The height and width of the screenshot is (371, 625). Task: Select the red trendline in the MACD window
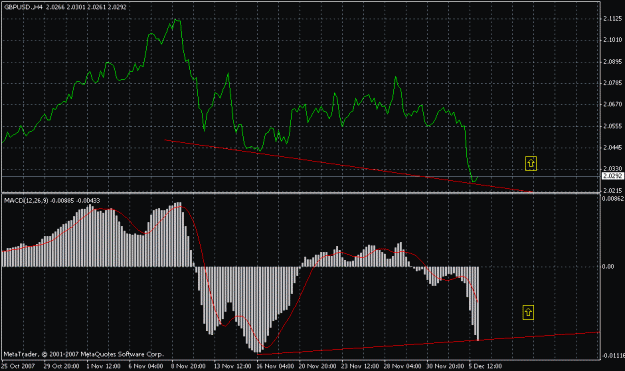pyautogui.click(x=428, y=343)
